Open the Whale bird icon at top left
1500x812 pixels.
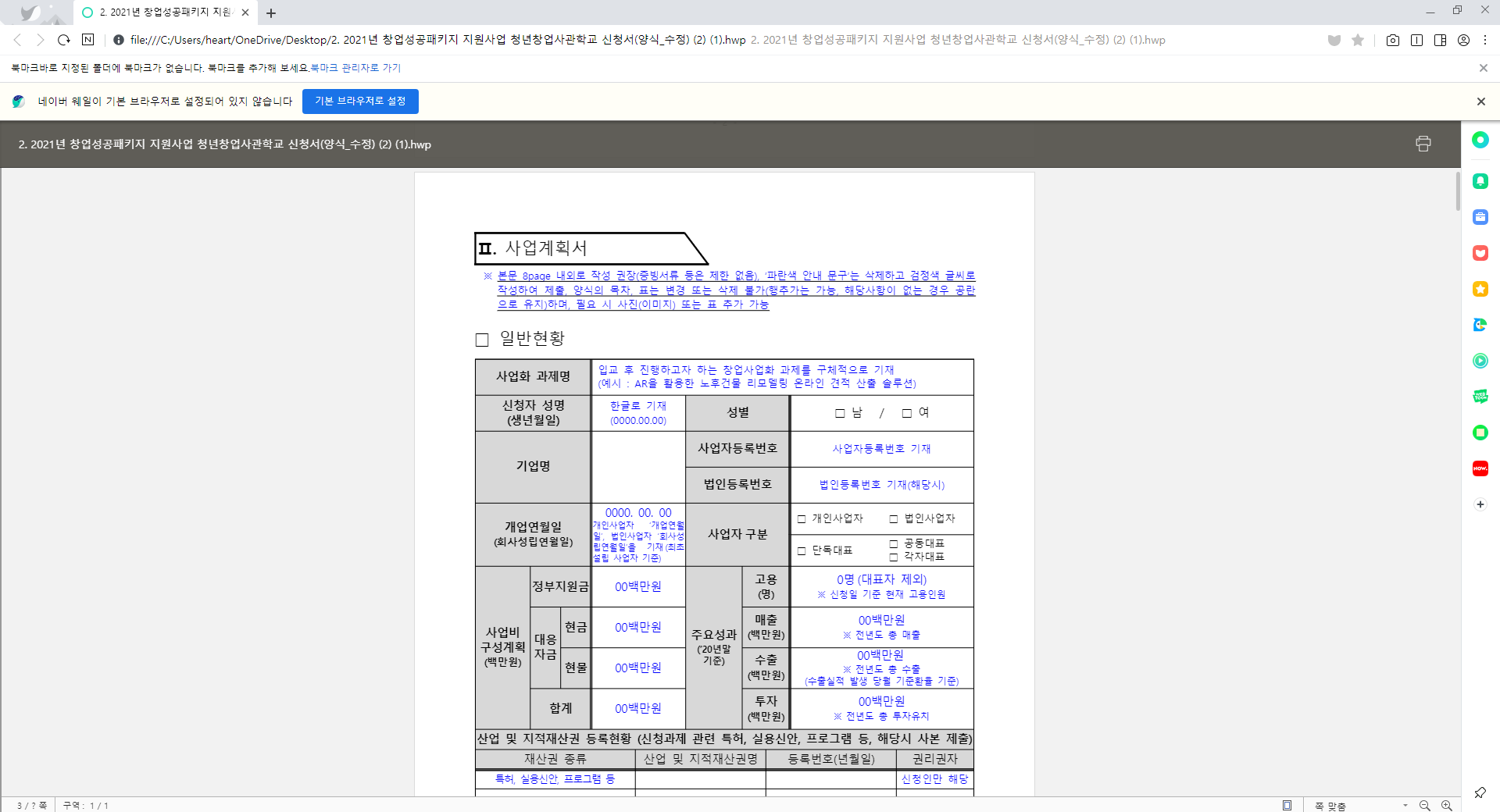(x=30, y=12)
